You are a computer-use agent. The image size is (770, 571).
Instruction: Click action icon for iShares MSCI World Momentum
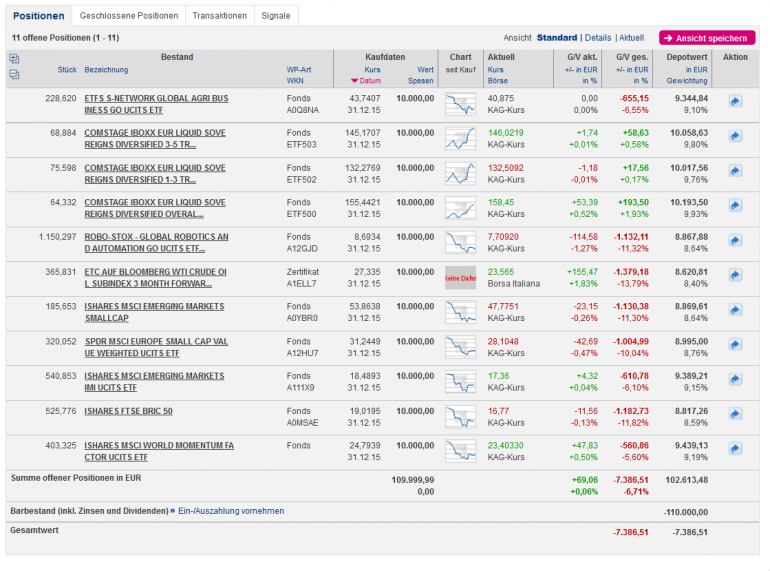pyautogui.click(x=735, y=450)
